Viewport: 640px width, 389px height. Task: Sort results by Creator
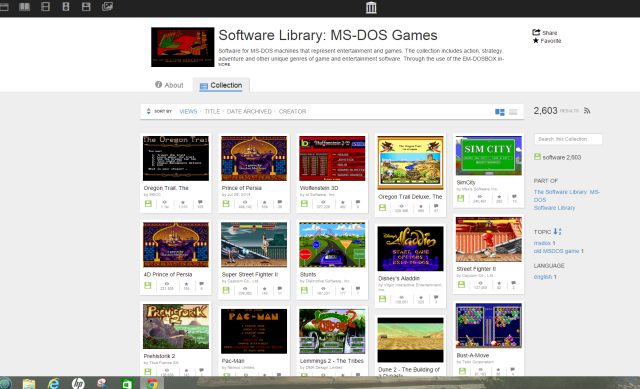click(x=292, y=111)
